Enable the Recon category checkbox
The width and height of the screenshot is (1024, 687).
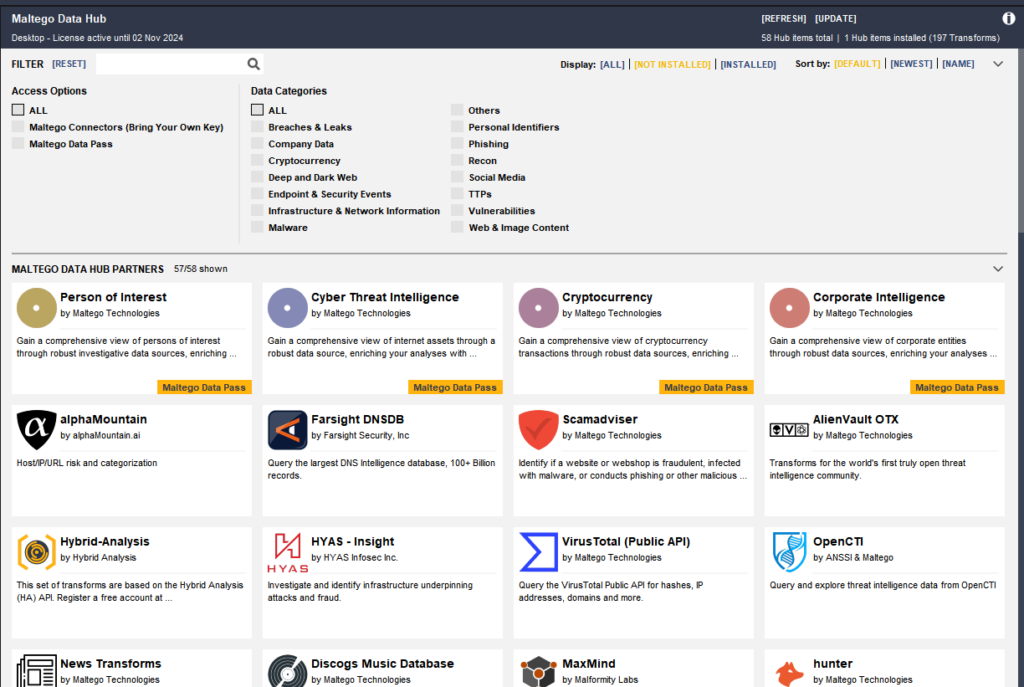[457, 160]
